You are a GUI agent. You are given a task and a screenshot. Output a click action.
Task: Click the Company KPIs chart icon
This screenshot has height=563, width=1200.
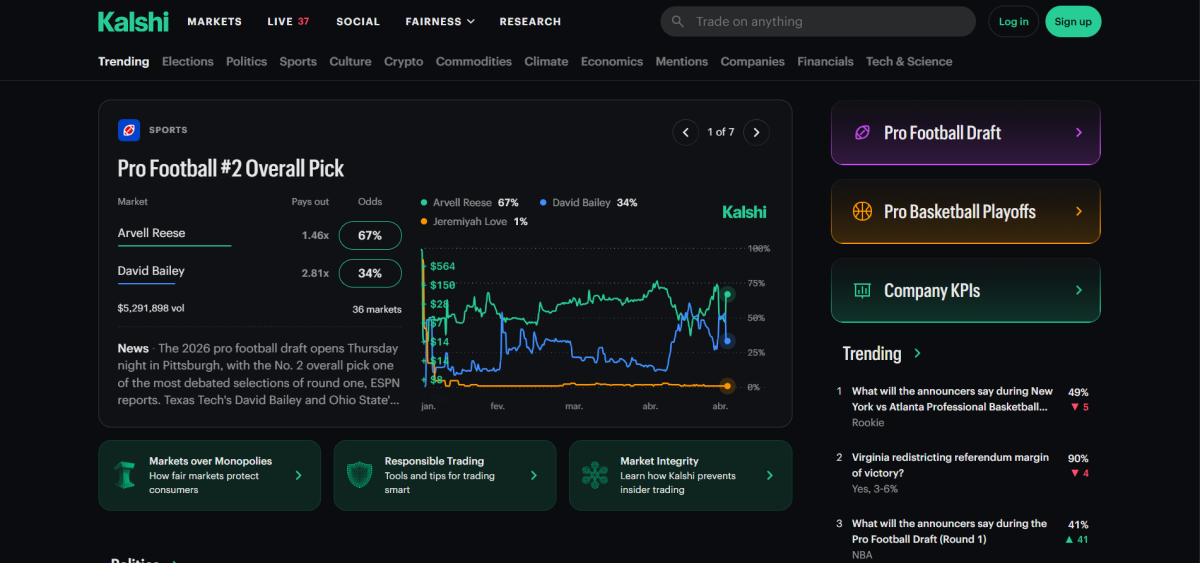pyautogui.click(x=861, y=291)
